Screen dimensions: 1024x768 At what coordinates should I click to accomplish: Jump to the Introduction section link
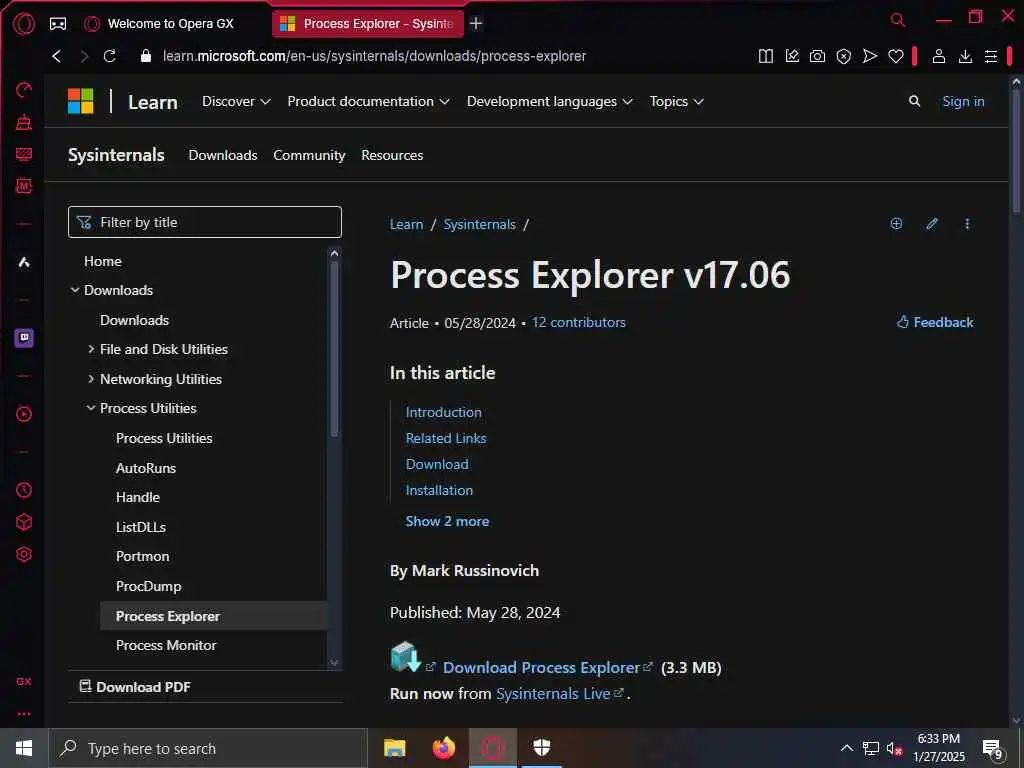click(443, 412)
